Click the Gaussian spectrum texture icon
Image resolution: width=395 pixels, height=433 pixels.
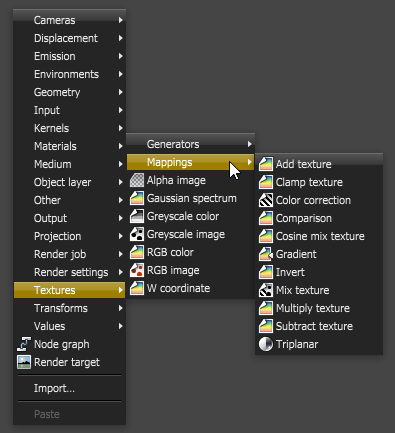pos(137,198)
